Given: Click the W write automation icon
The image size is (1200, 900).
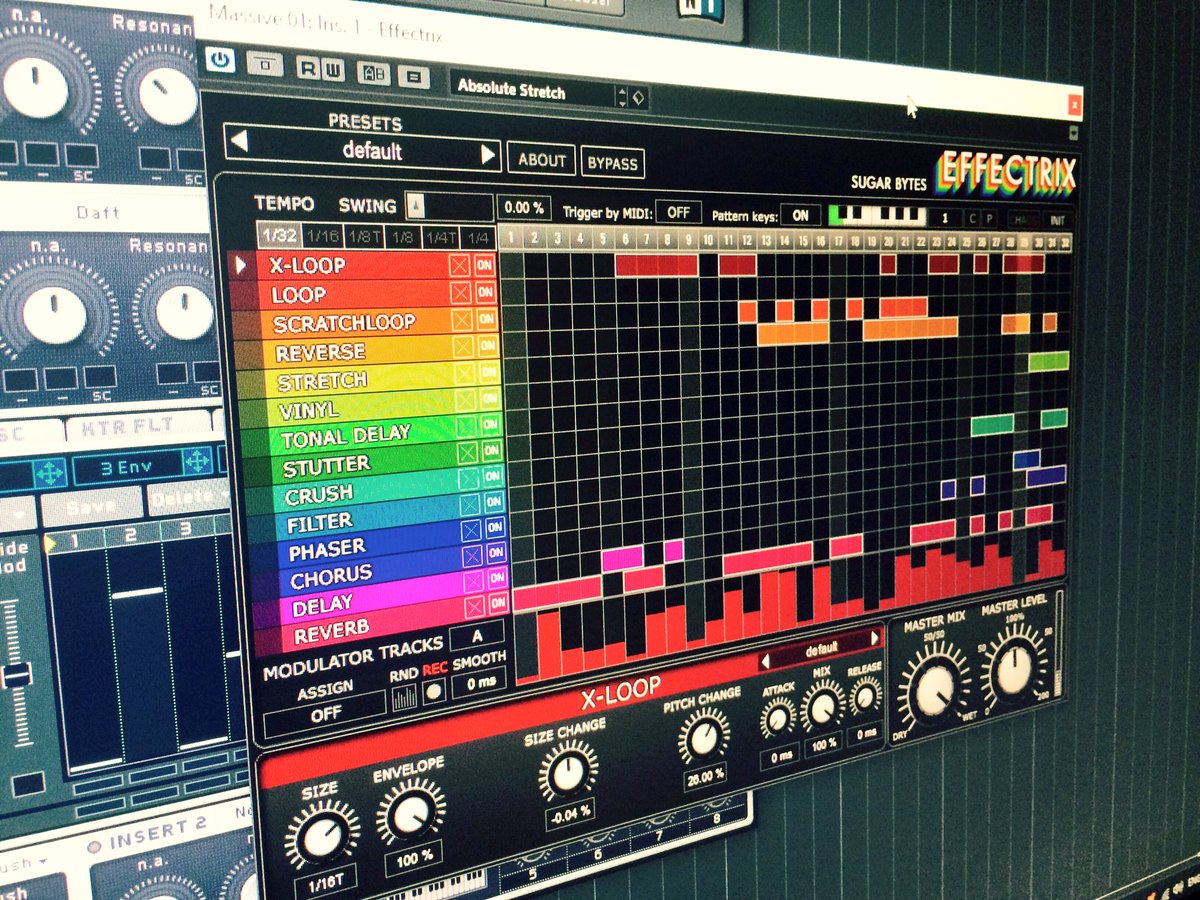Looking at the screenshot, I should coord(331,70).
